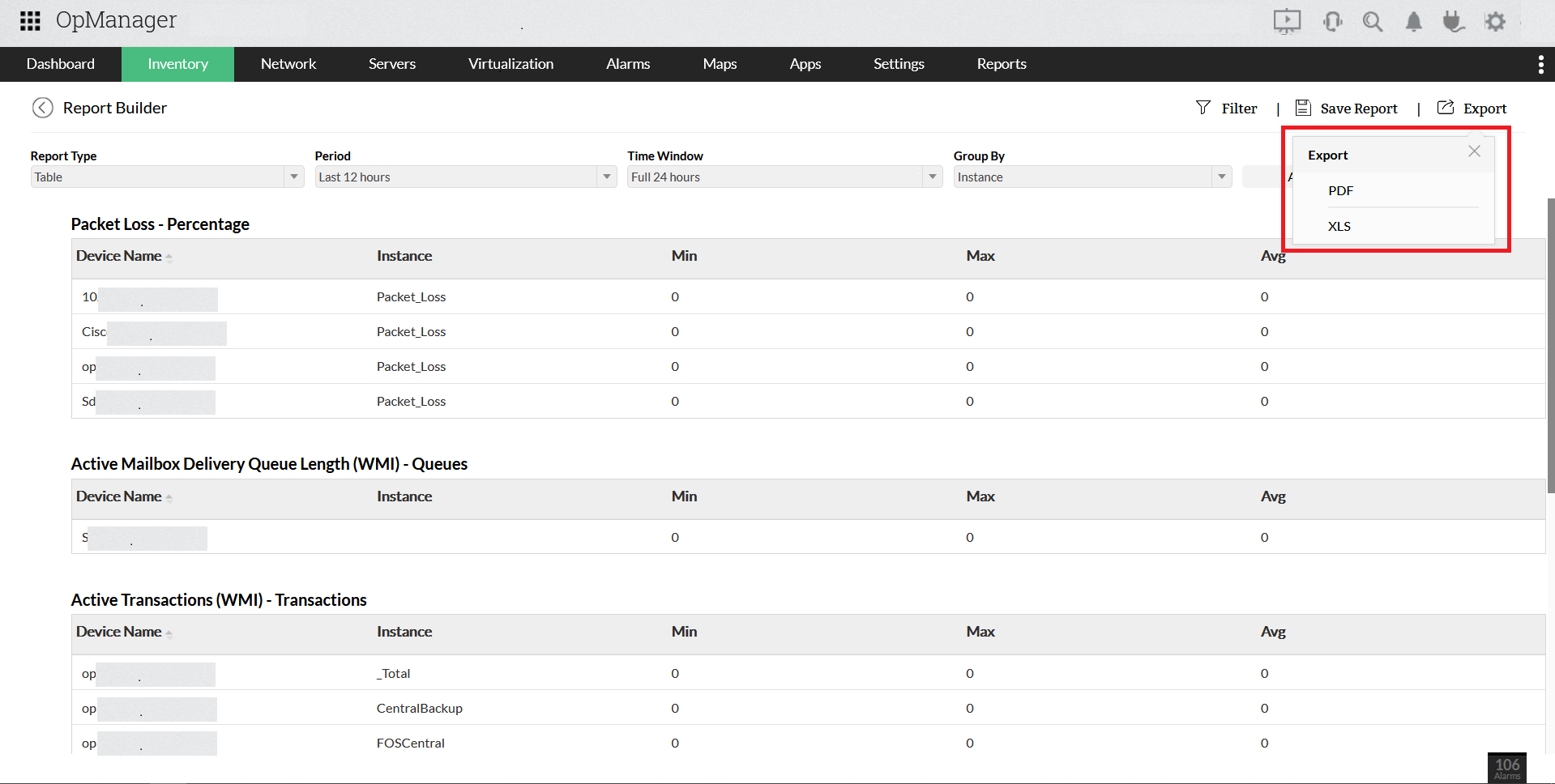This screenshot has width=1555, height=784.
Task: Close the Export popup
Action: [x=1474, y=151]
